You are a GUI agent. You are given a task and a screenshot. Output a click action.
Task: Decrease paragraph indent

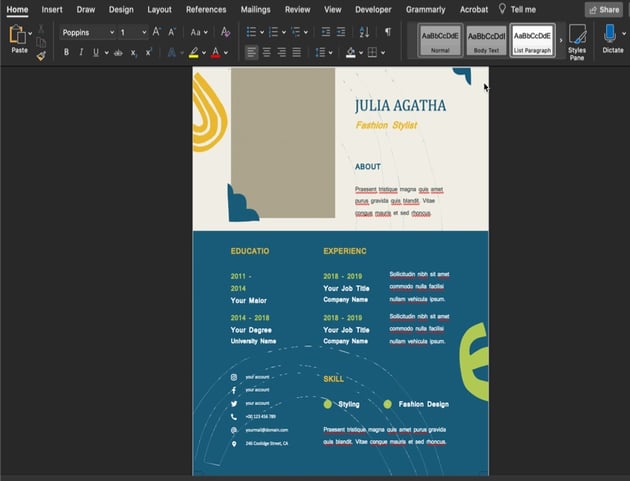326,32
